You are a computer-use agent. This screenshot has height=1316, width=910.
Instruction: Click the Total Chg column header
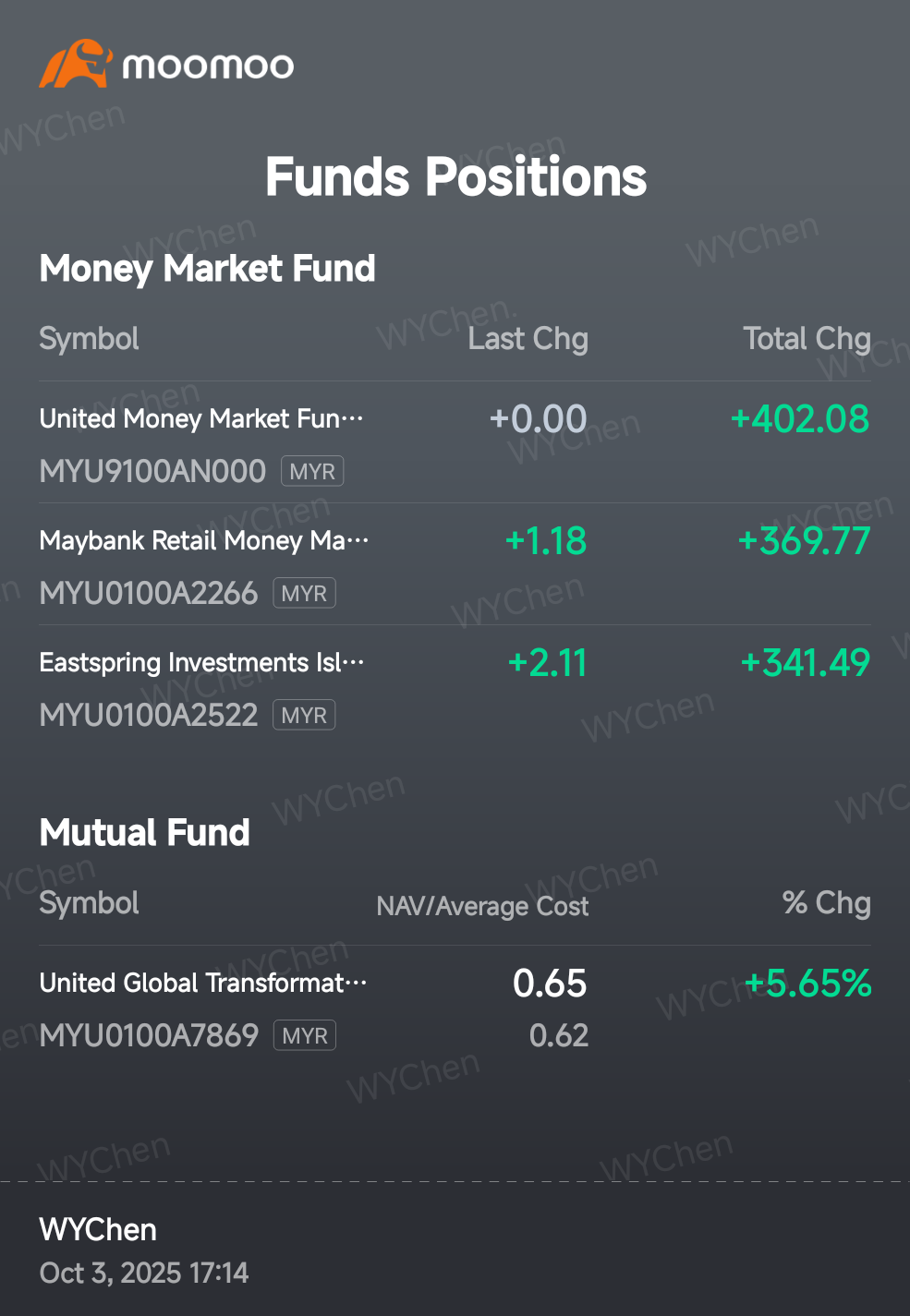pyautogui.click(x=807, y=339)
